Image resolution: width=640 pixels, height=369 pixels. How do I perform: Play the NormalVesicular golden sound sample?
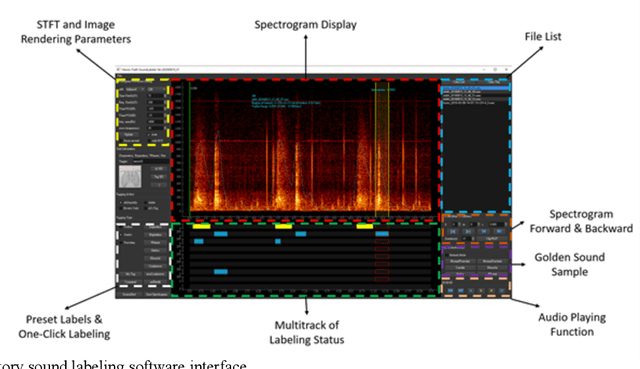click(x=460, y=261)
